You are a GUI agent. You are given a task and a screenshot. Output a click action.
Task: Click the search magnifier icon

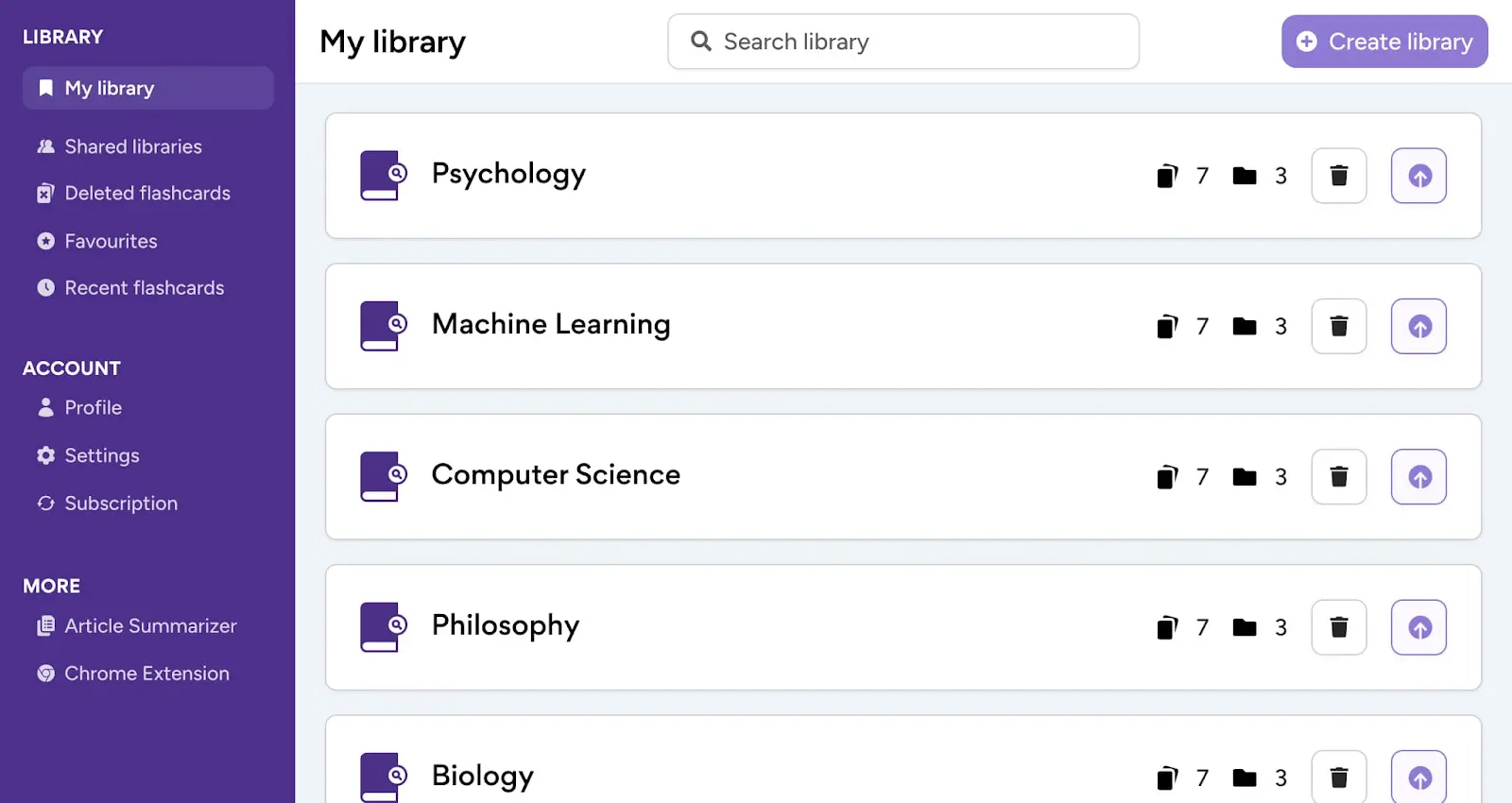700,41
